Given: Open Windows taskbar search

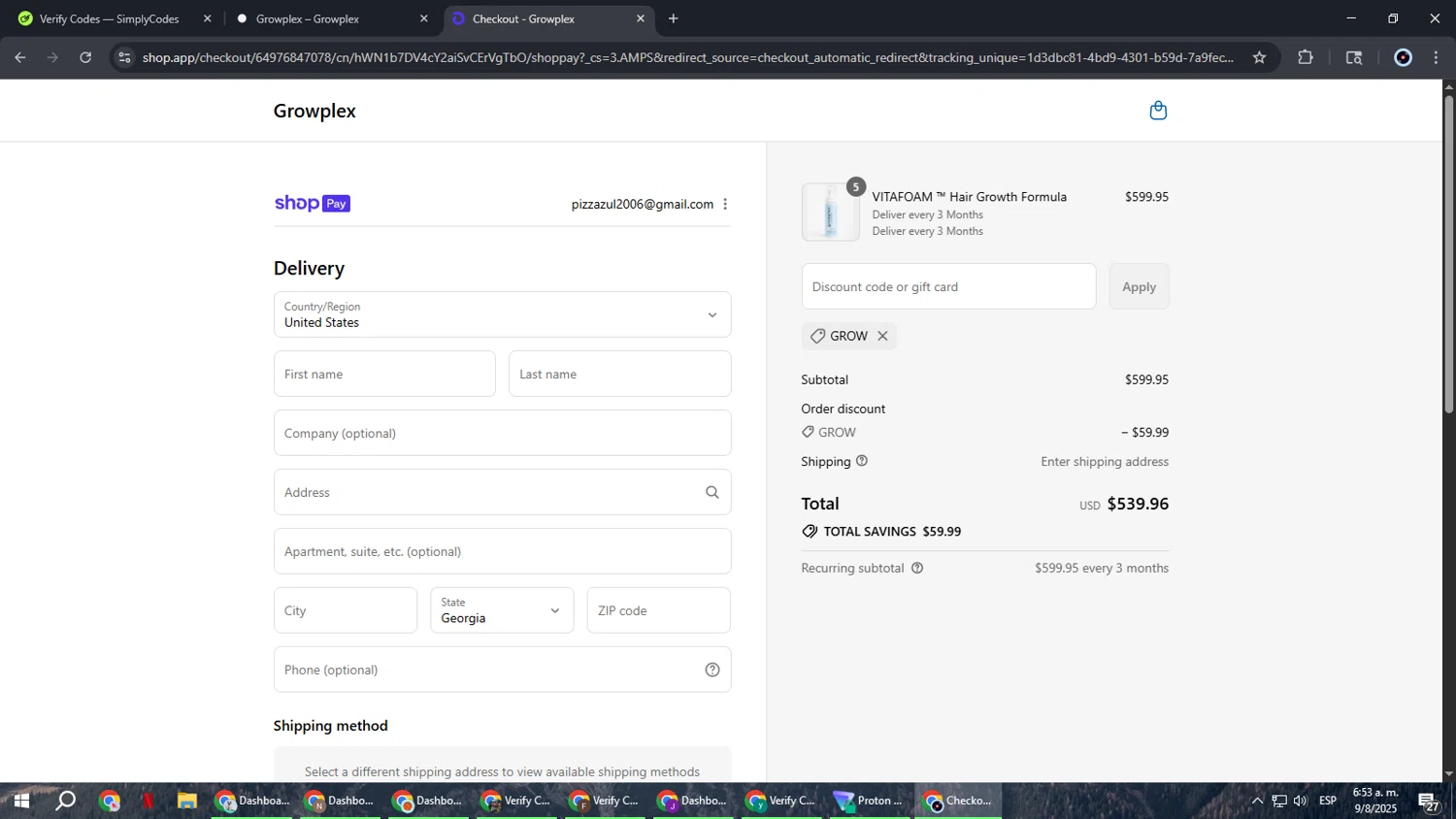Looking at the screenshot, I should [x=65, y=802].
